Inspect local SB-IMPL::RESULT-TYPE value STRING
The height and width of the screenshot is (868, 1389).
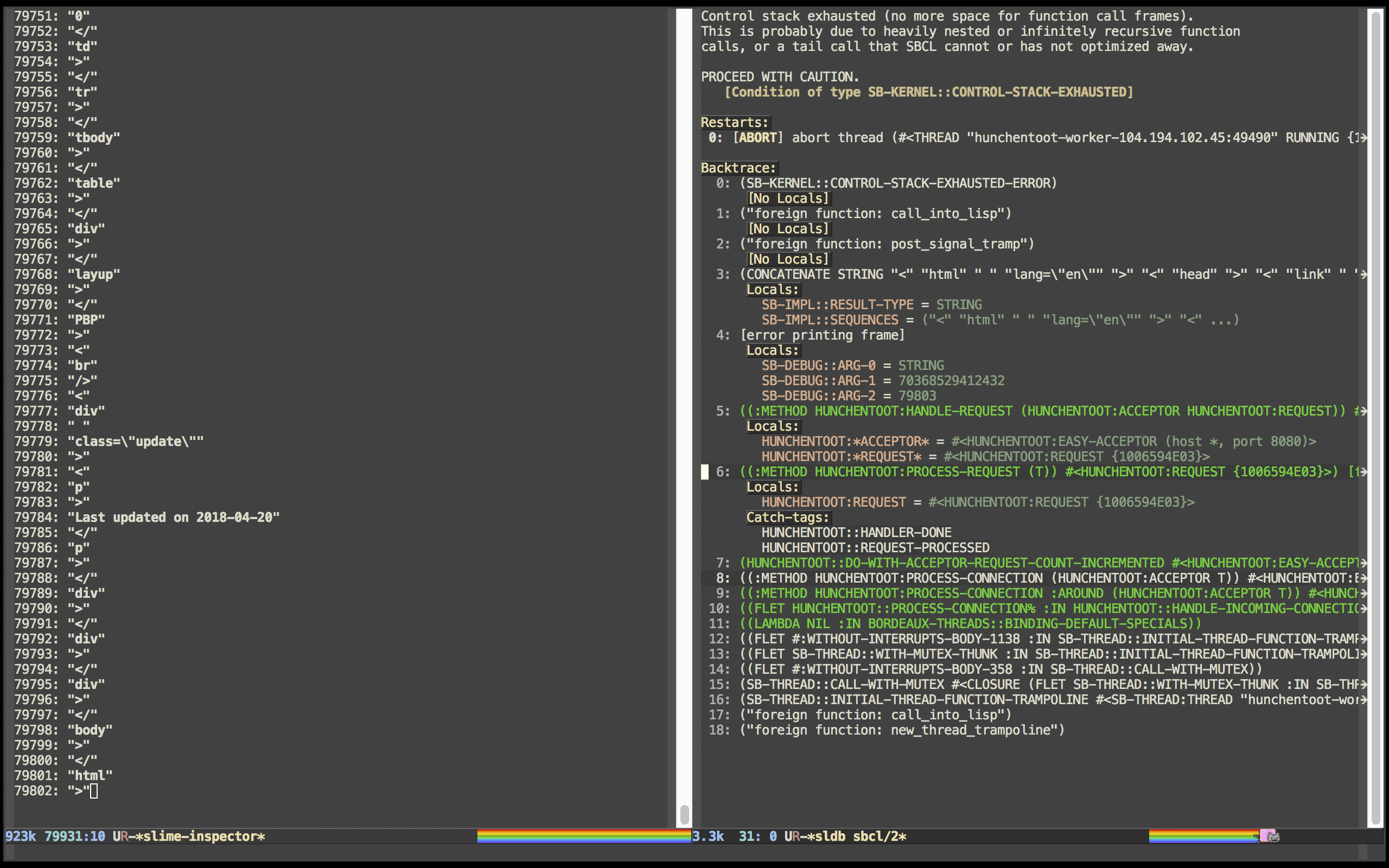click(x=959, y=305)
